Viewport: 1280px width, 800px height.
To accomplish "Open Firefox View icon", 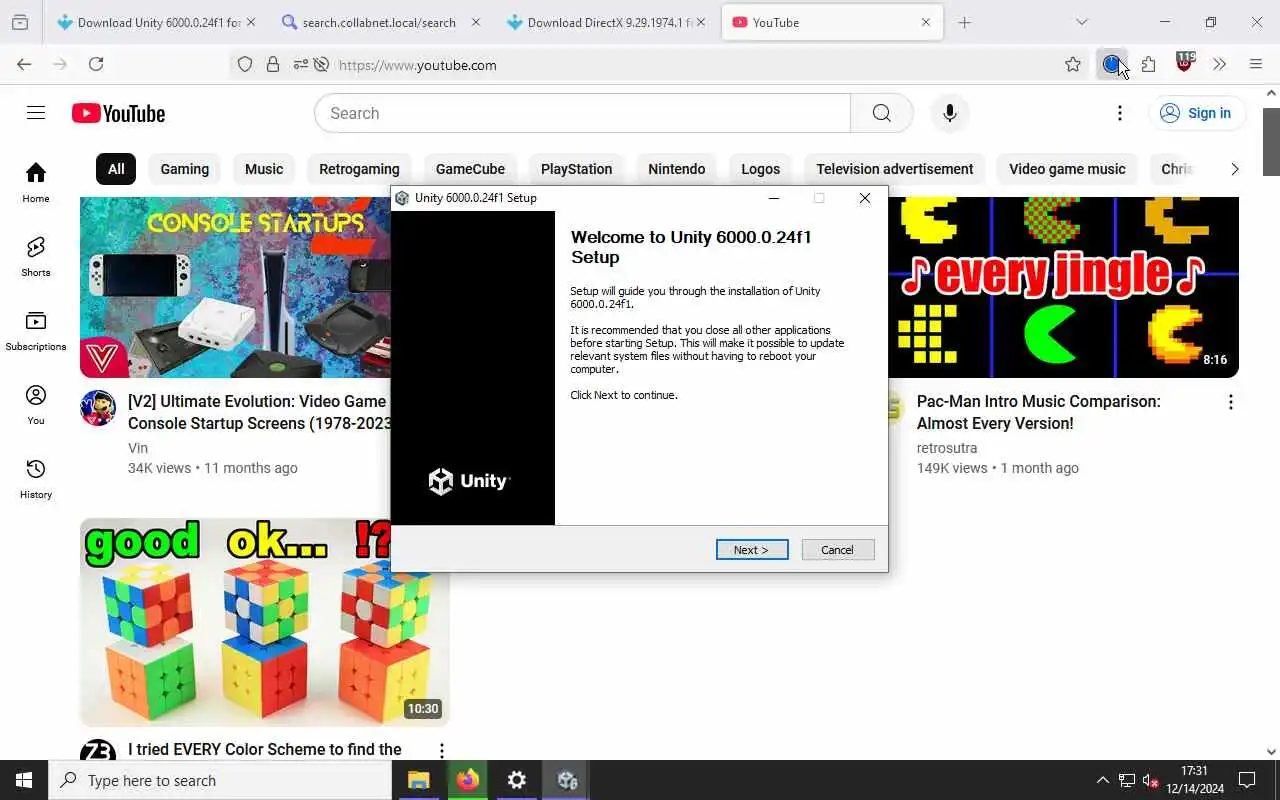I will 20,22.
